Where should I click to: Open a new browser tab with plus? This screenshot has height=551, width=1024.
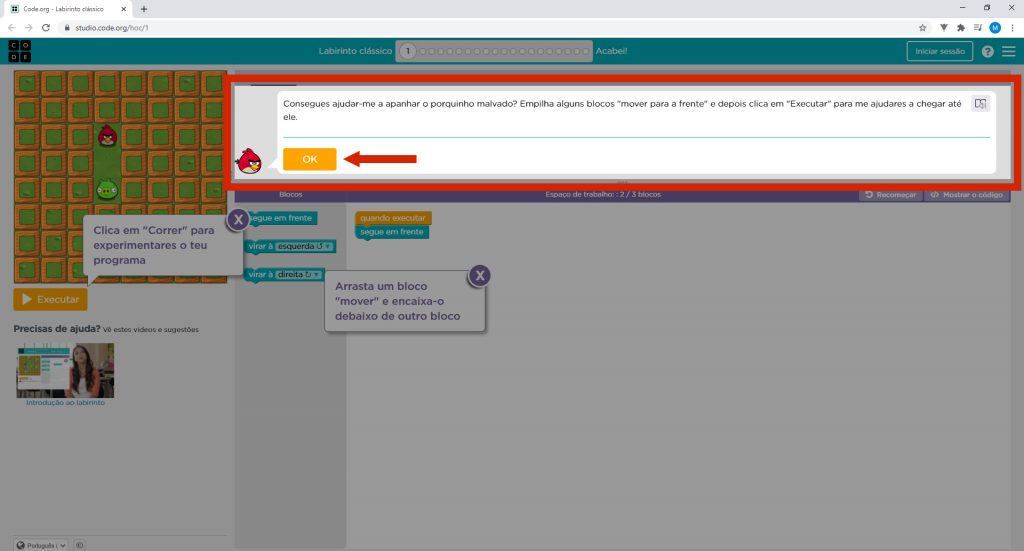pos(144,9)
